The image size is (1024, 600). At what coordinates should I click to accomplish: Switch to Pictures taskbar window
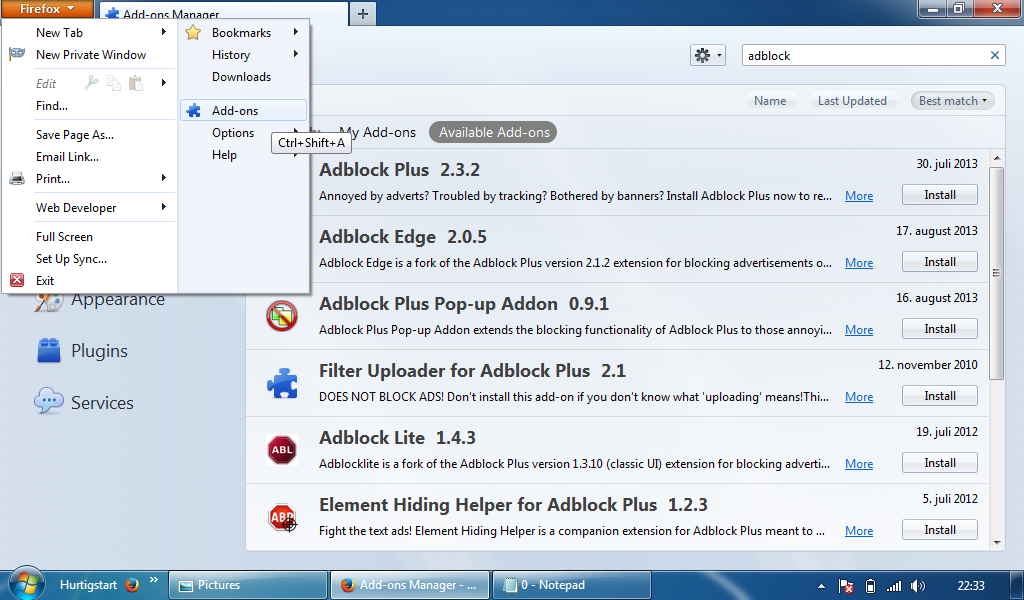248,585
